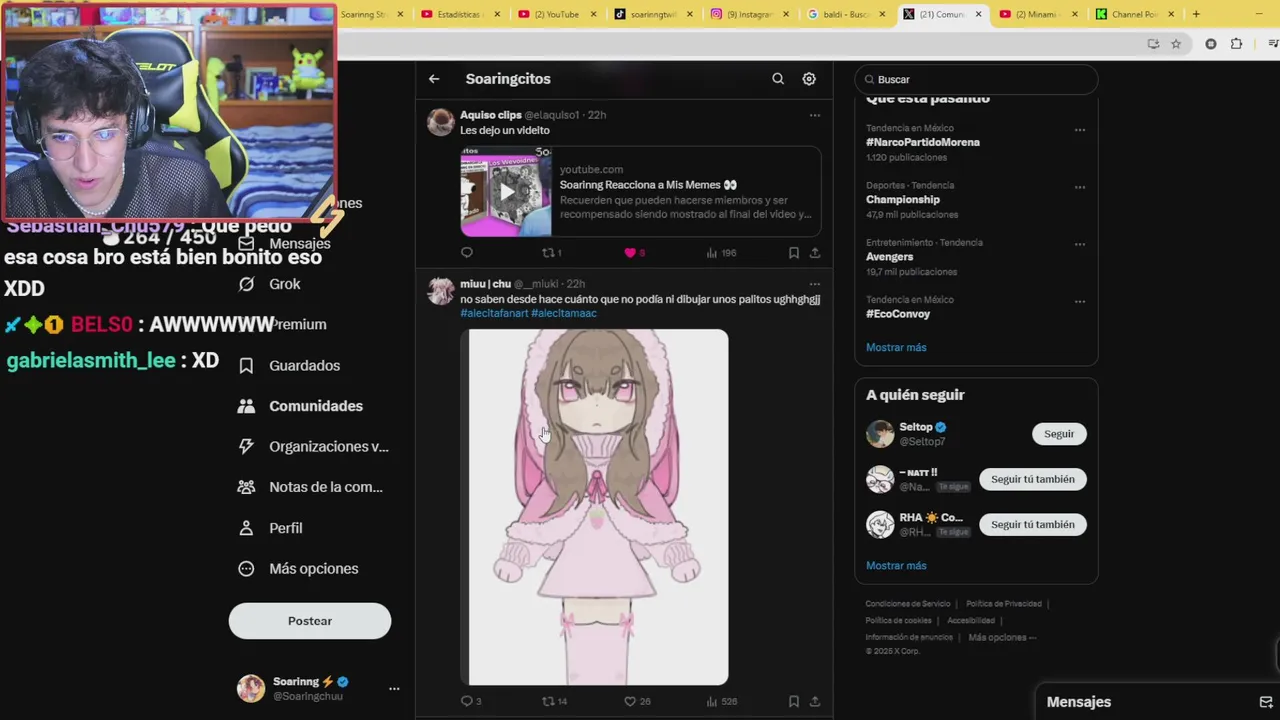Open a new browser tab
The width and height of the screenshot is (1280, 720).
pos(1196,14)
